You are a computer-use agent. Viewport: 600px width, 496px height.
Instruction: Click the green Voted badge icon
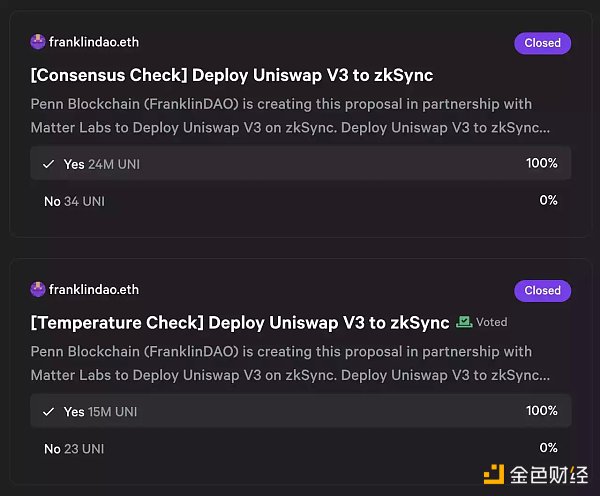(464, 322)
